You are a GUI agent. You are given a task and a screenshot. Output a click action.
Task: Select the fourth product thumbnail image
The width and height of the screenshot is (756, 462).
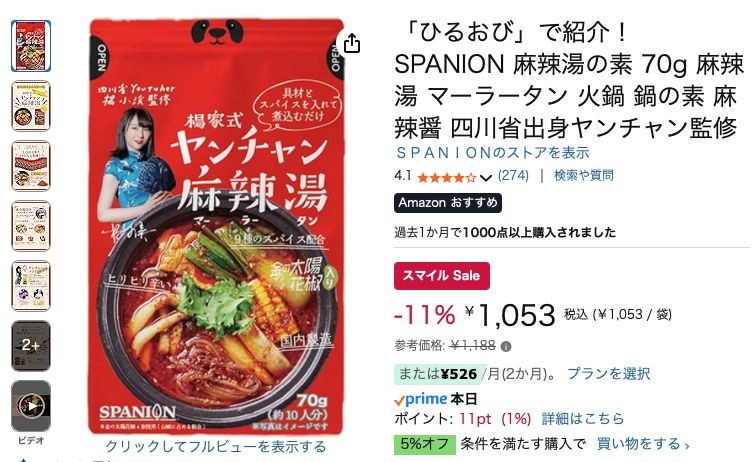[31, 226]
